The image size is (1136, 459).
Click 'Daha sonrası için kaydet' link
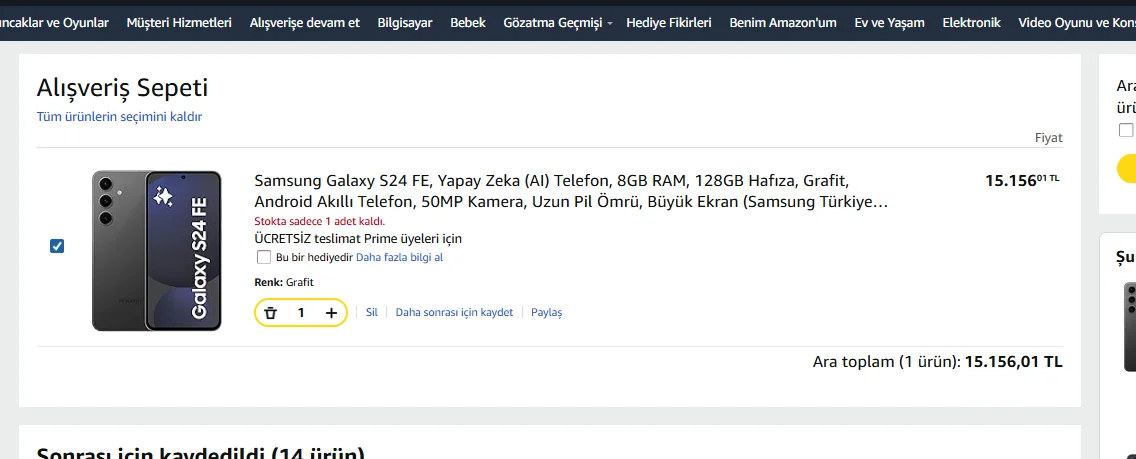point(454,313)
